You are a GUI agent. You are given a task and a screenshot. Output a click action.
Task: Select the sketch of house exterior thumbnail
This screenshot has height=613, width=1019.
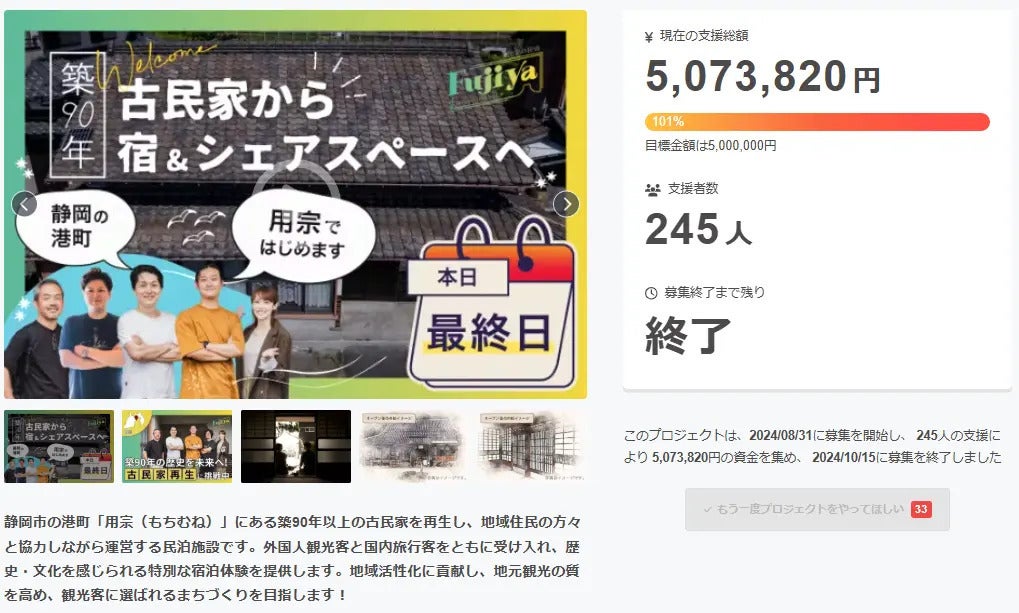[414, 447]
